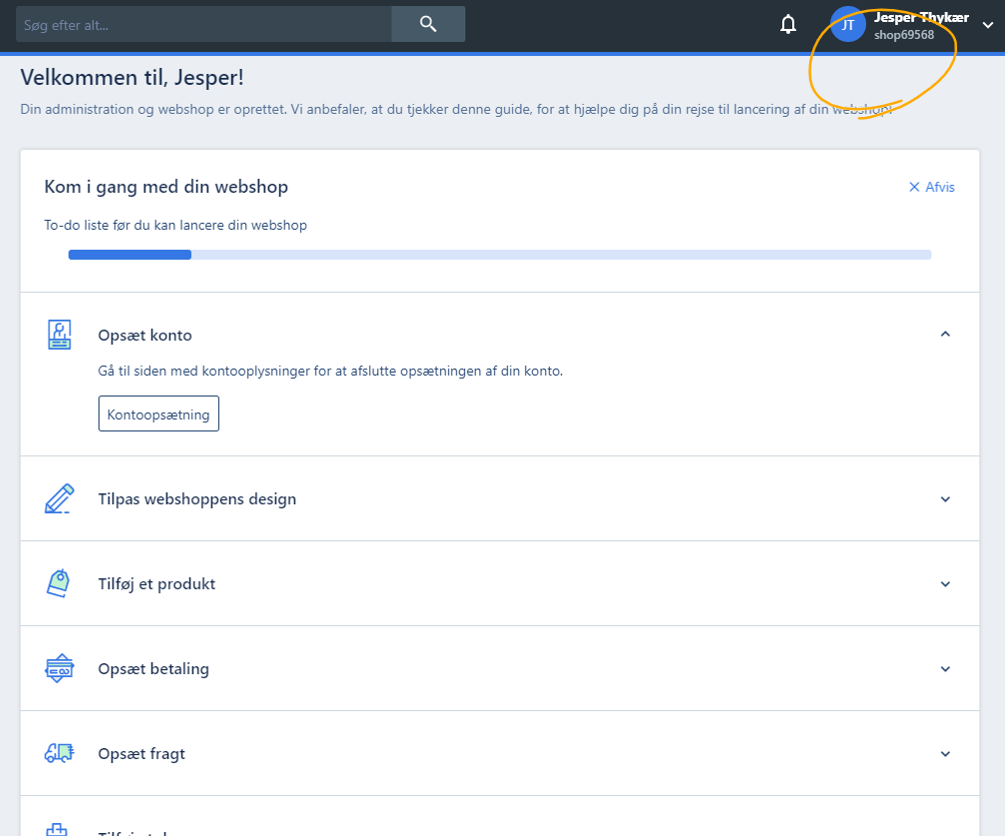Viewport: 1005px width, 836px height.
Task: Click the payment card icon
Action: 59,669
